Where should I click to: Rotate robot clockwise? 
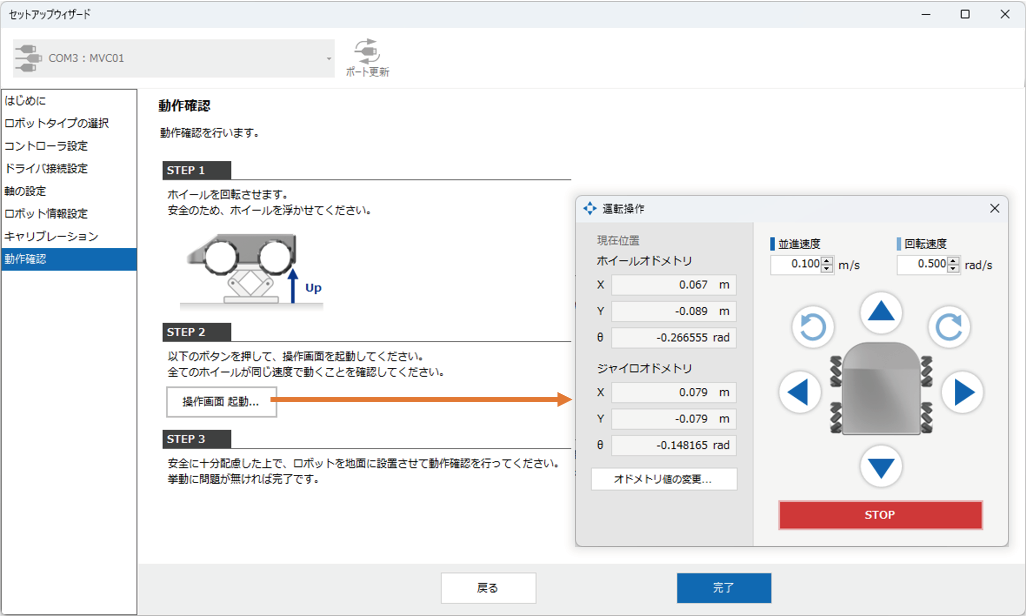point(948,326)
